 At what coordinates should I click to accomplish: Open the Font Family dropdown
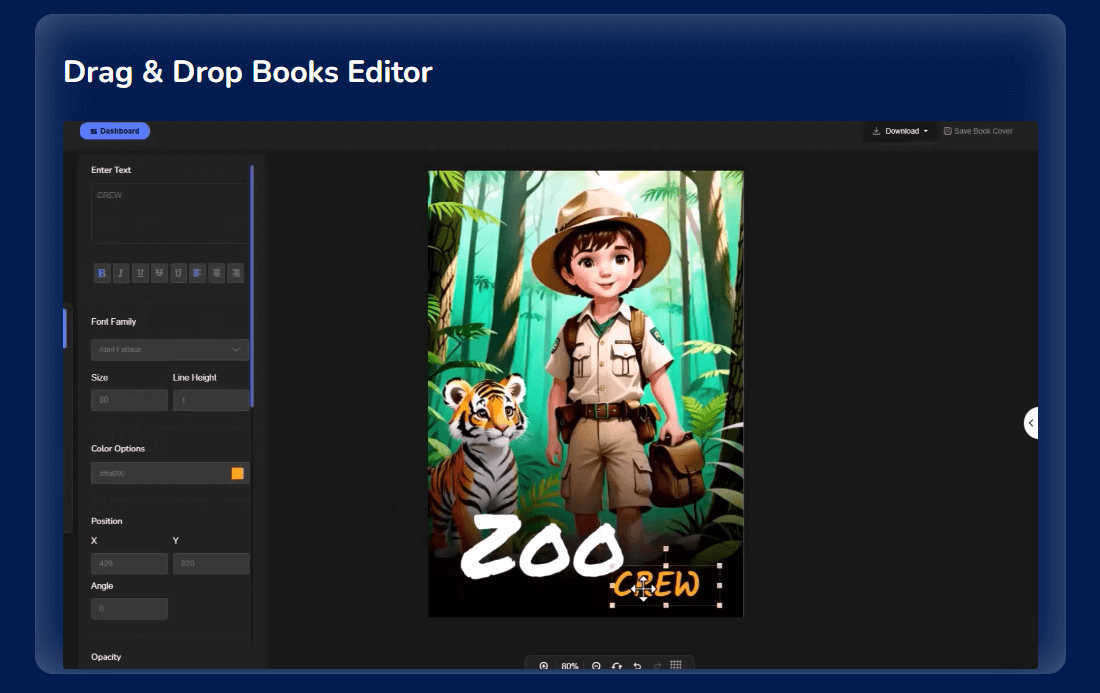coord(170,350)
